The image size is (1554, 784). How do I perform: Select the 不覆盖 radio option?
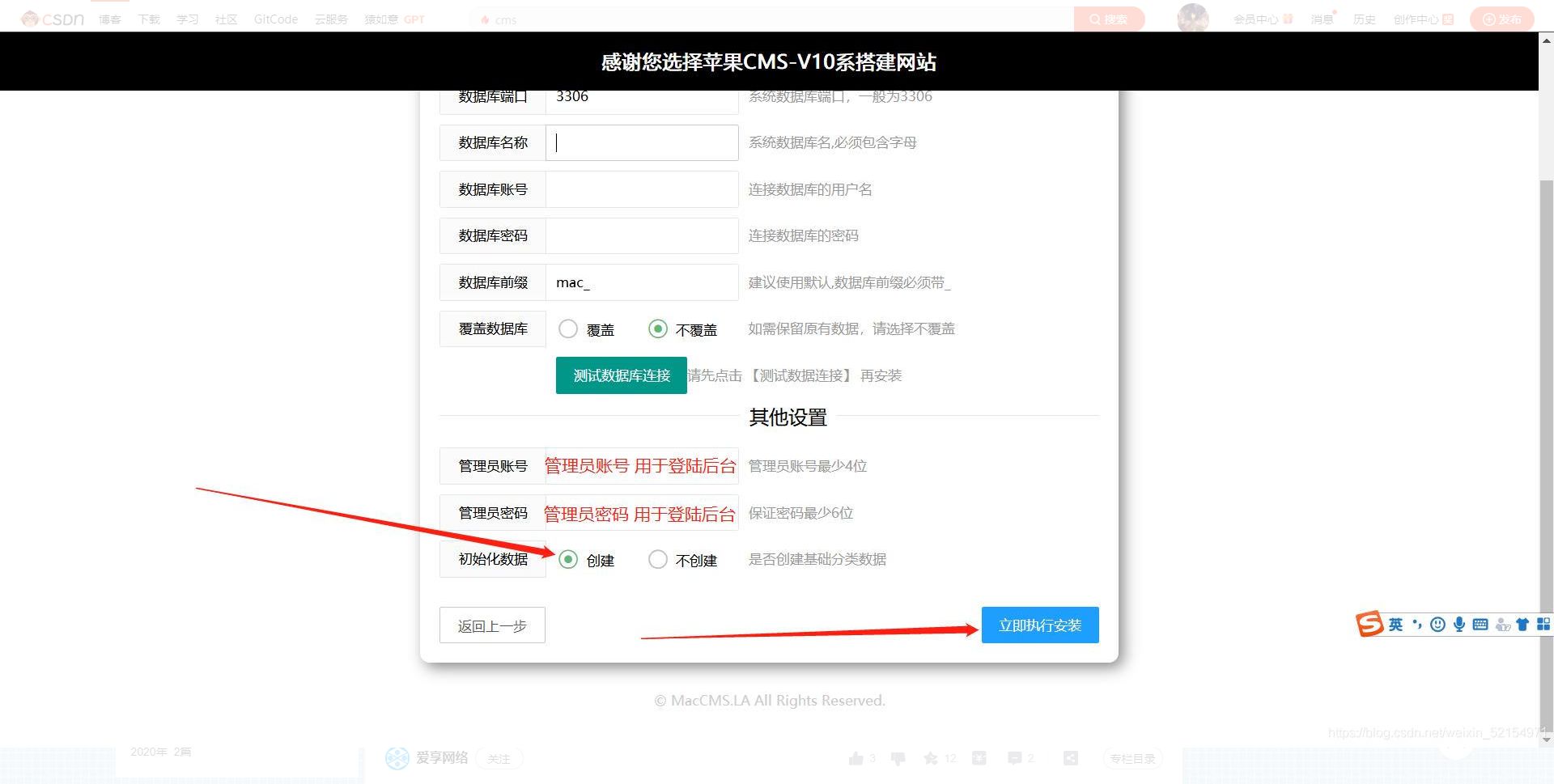(x=658, y=328)
